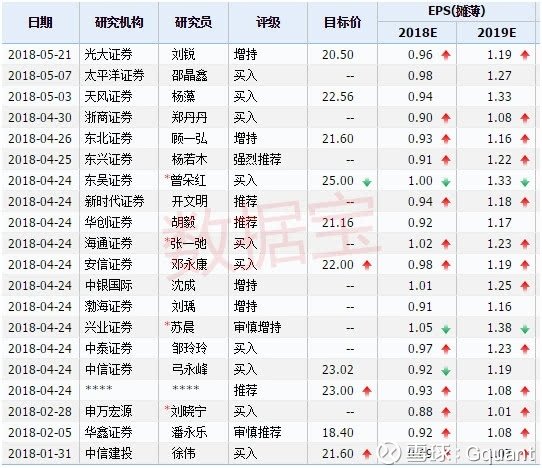Click target price 23.02
Screen dimensions: 542x468
[x=338, y=369]
